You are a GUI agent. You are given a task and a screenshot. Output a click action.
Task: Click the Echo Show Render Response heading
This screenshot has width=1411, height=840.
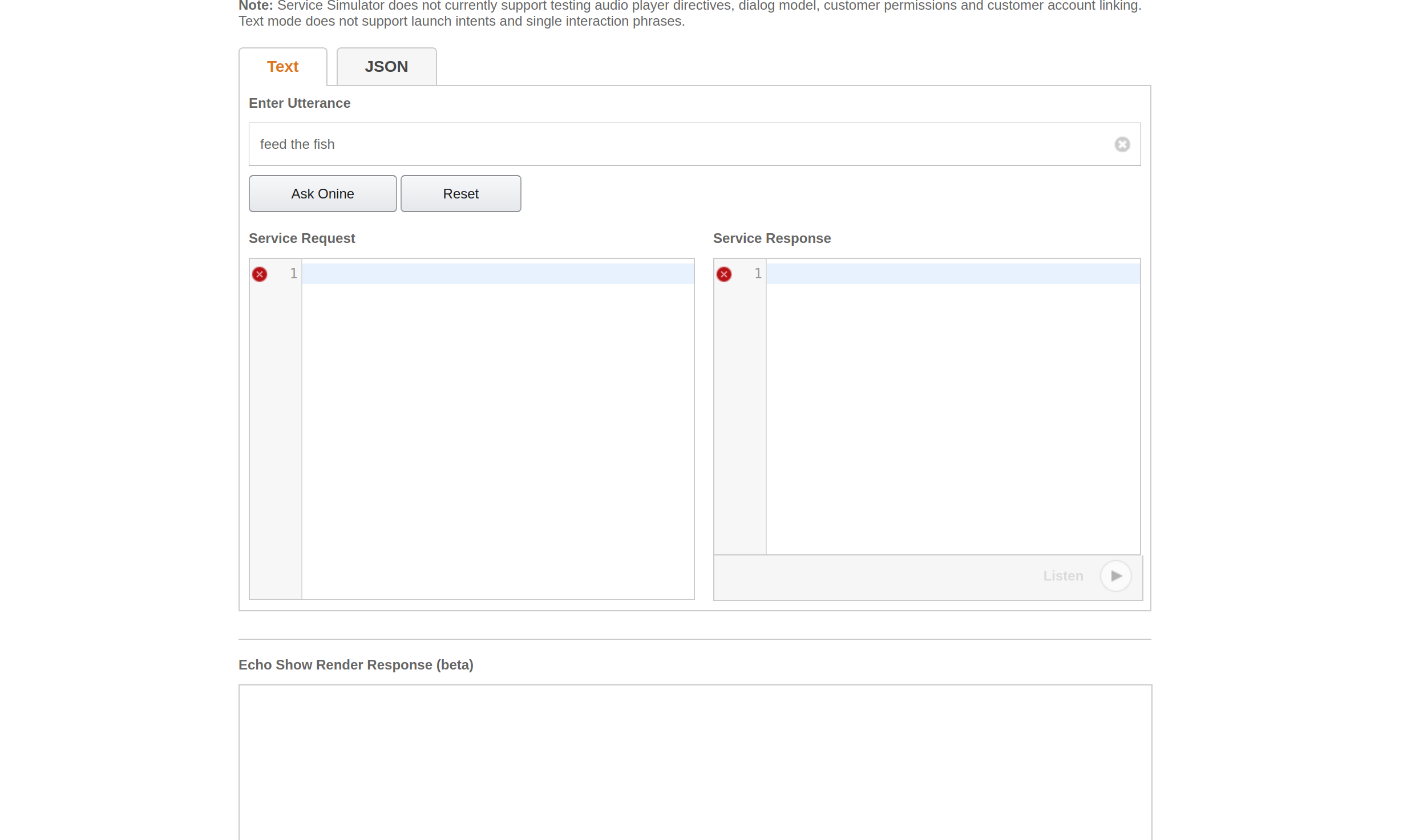355,665
